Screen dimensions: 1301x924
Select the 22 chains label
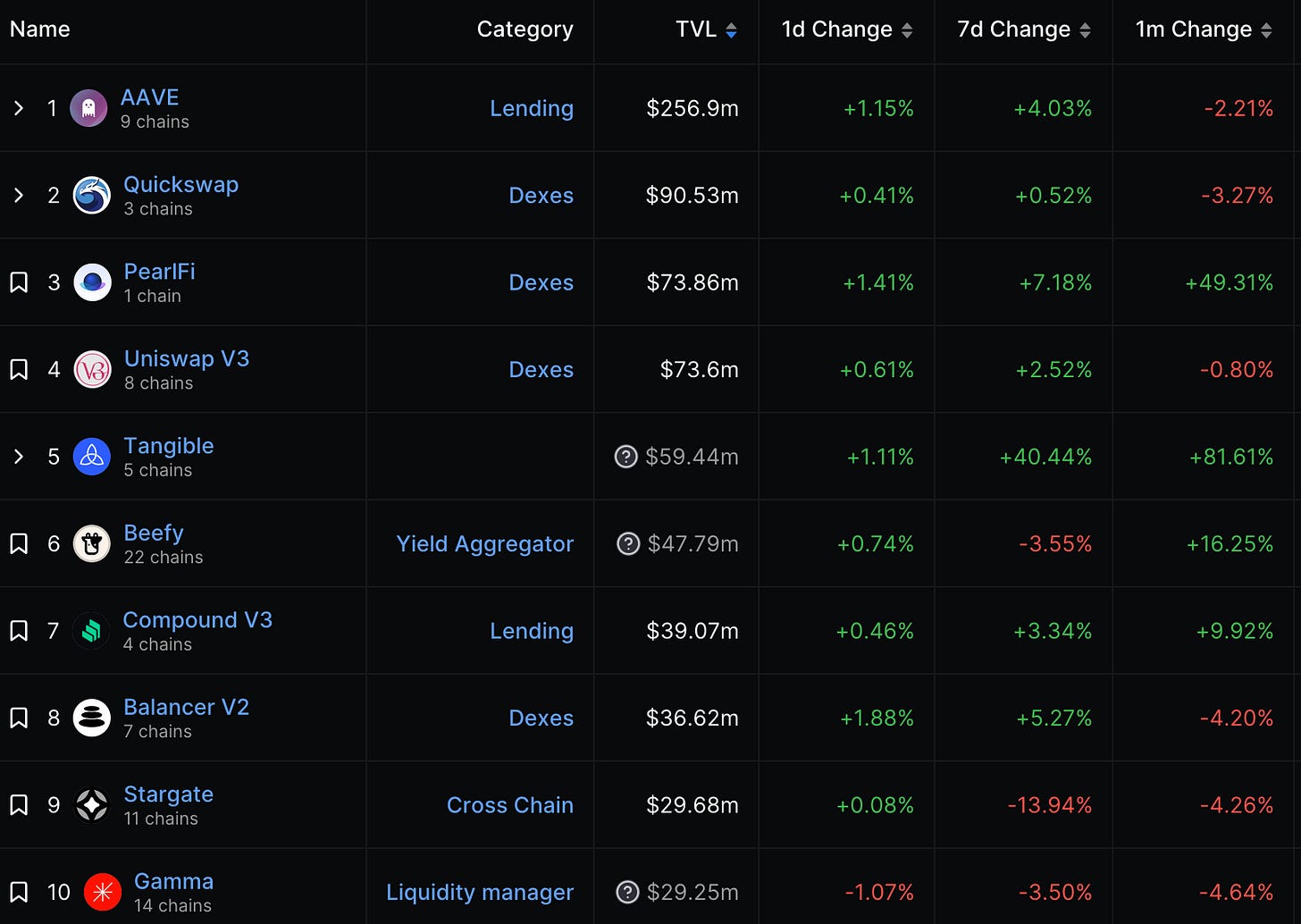164,558
